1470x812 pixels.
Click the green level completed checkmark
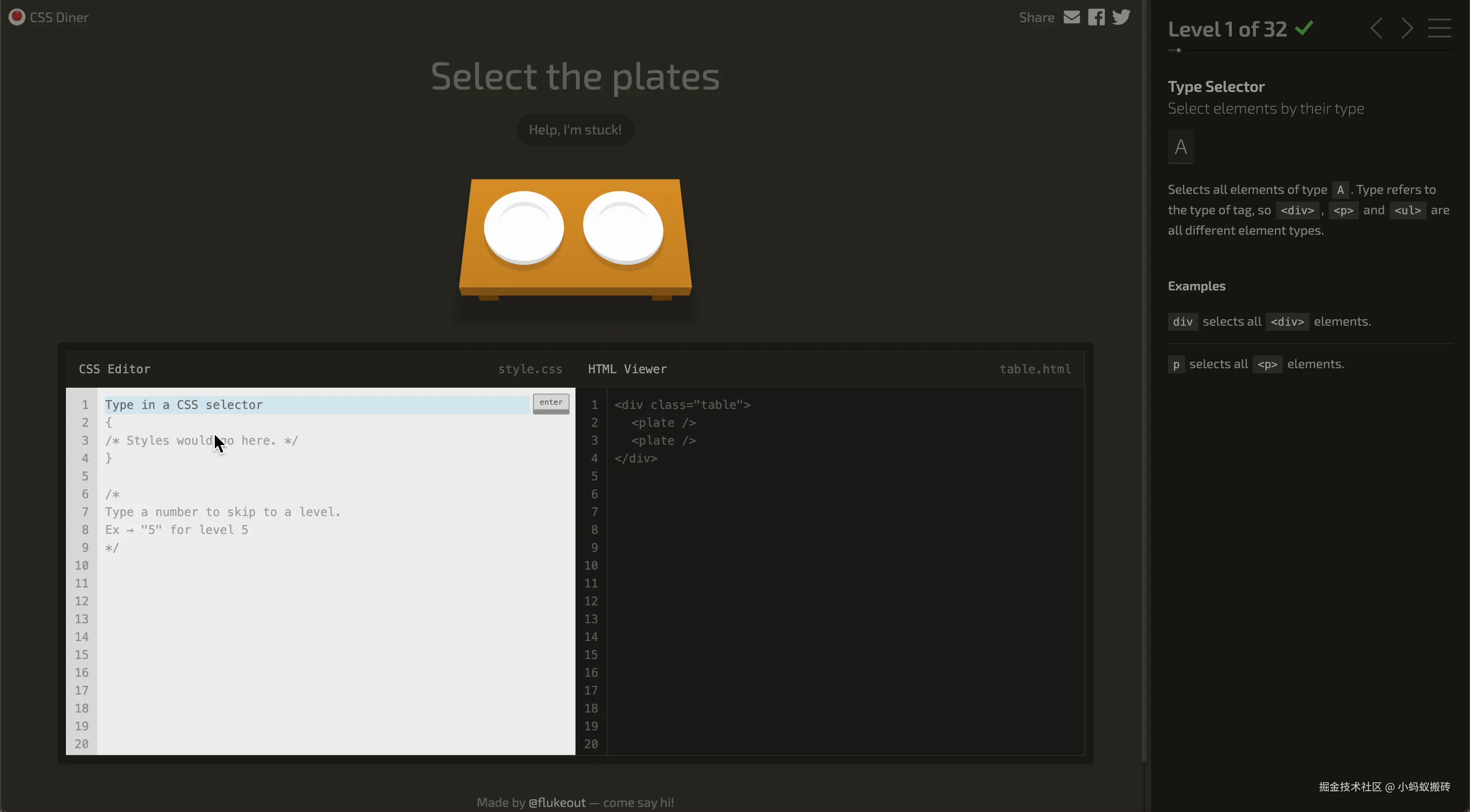1304,28
